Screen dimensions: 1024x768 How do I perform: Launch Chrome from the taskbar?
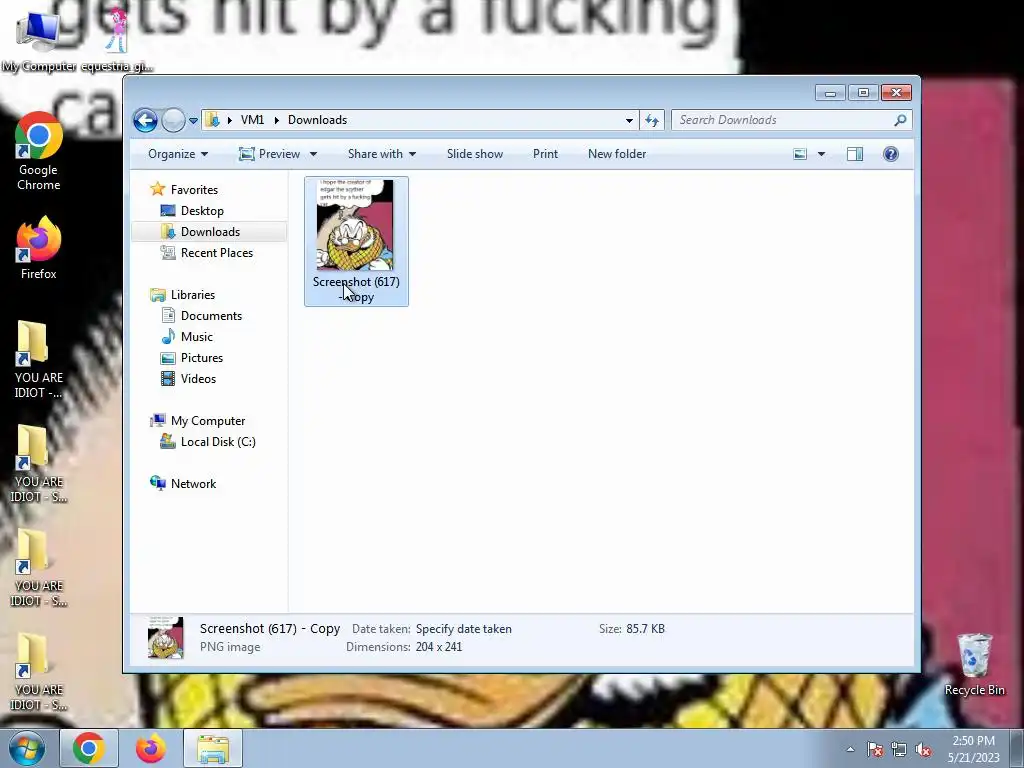click(x=89, y=748)
